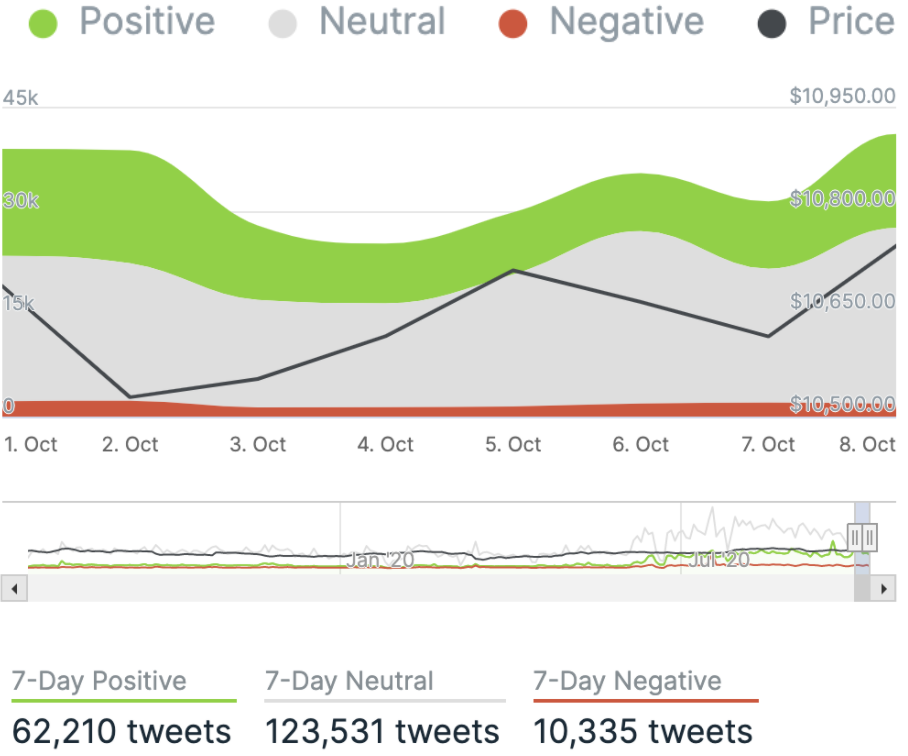
Task: Toggle the Positive series label in legend
Action: (147, 22)
